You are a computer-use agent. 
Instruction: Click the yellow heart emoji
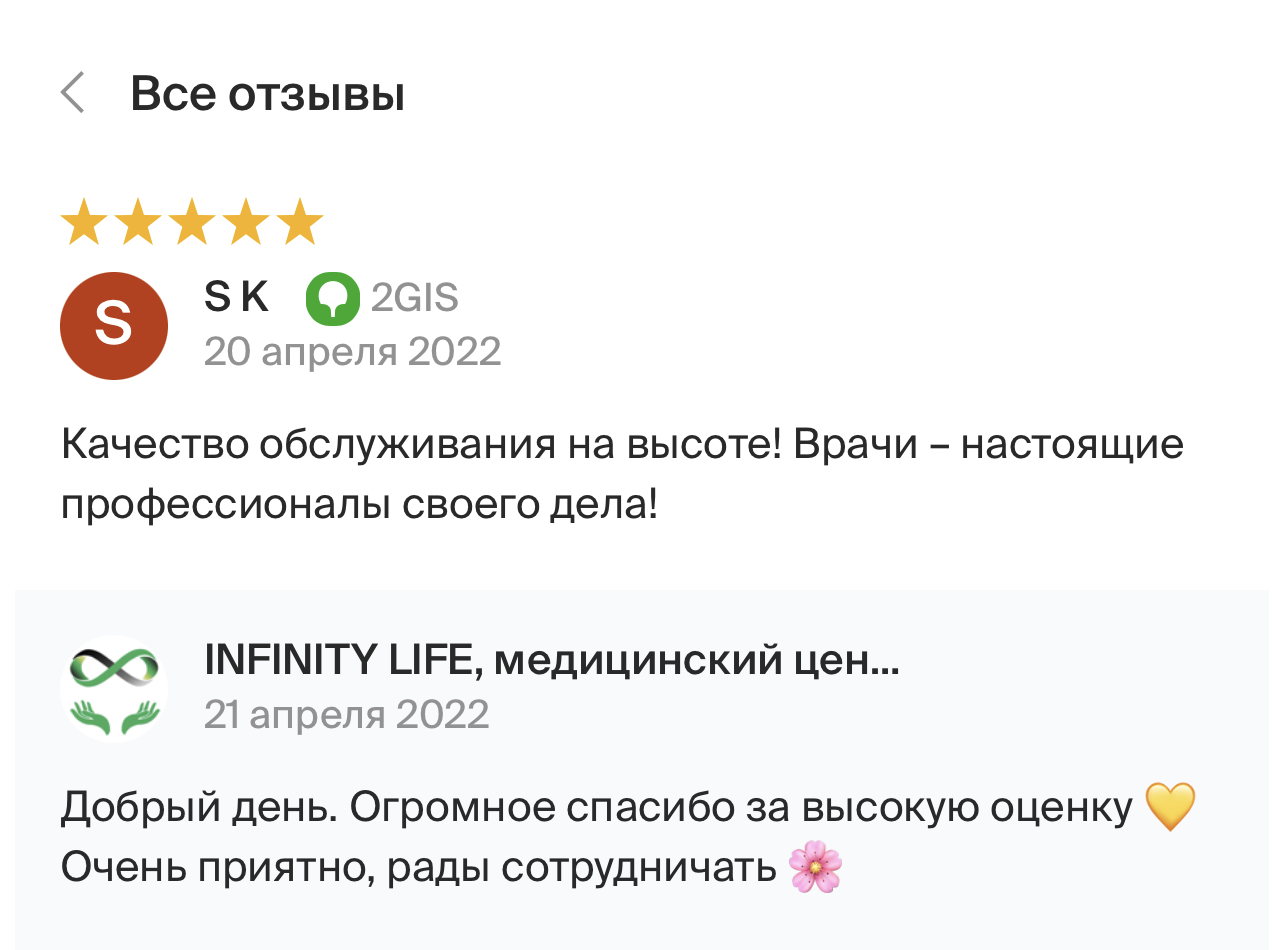click(x=1169, y=807)
